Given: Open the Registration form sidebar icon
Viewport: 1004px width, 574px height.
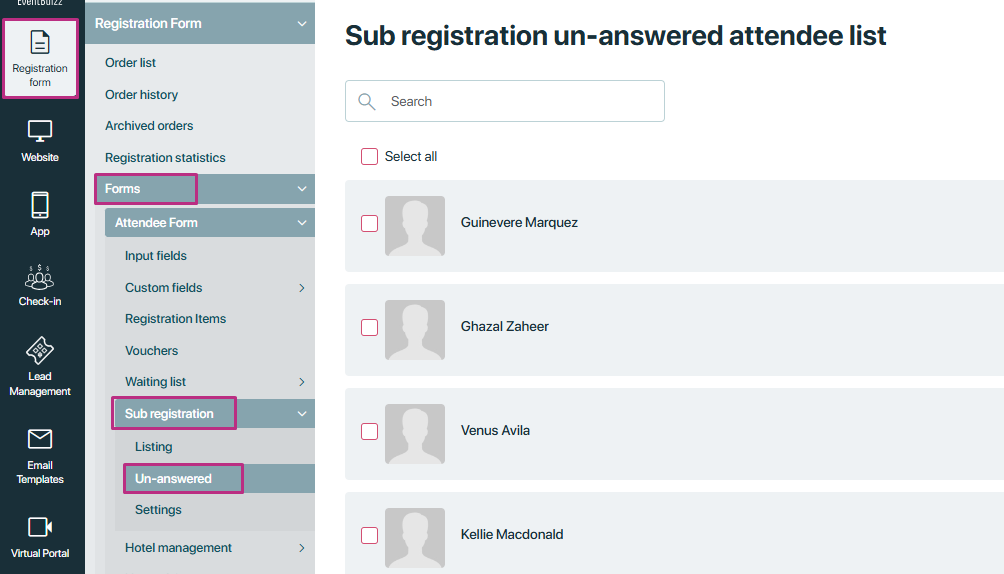Looking at the screenshot, I should [x=40, y=43].
